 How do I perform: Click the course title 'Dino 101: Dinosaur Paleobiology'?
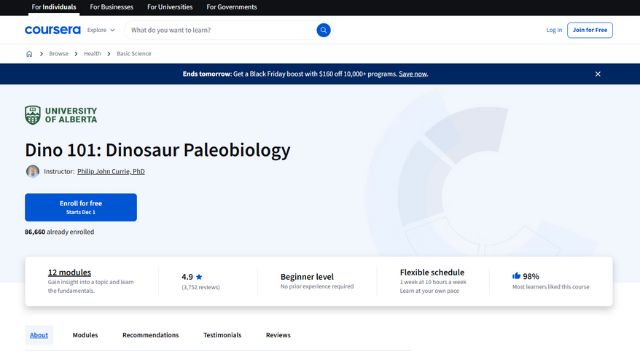(x=158, y=150)
